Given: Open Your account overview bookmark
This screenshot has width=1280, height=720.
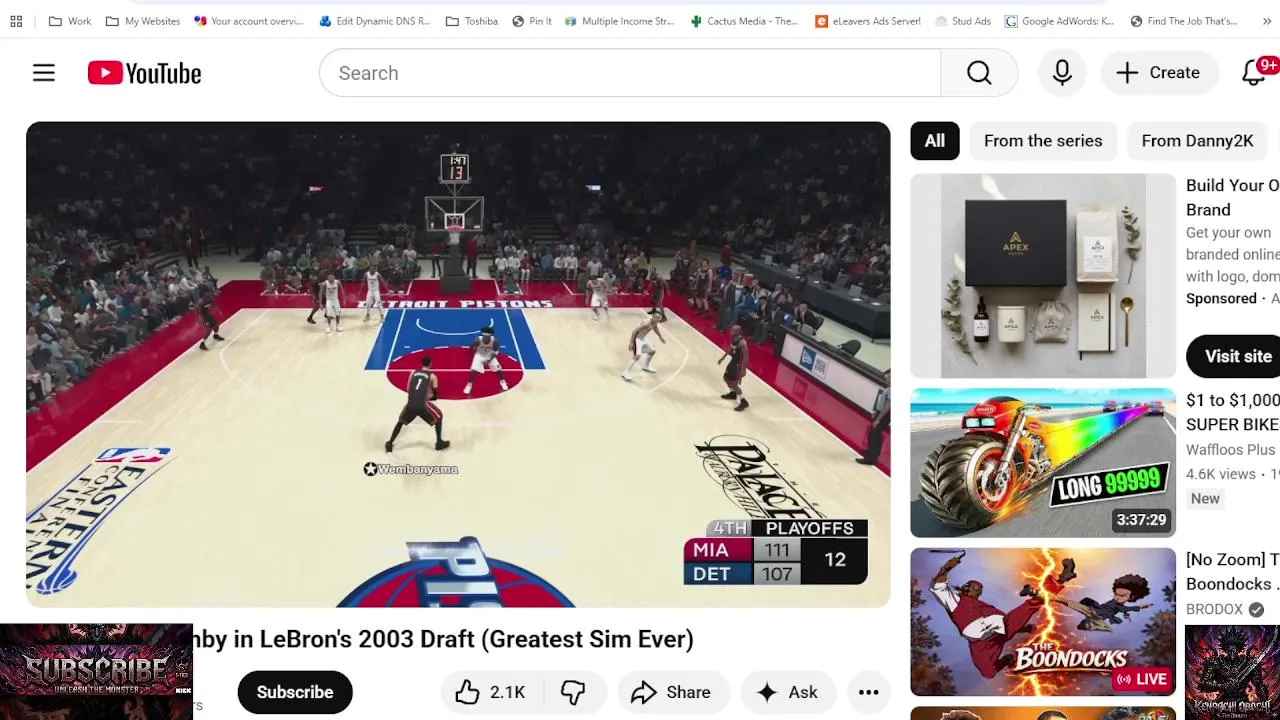Looking at the screenshot, I should point(249,21).
